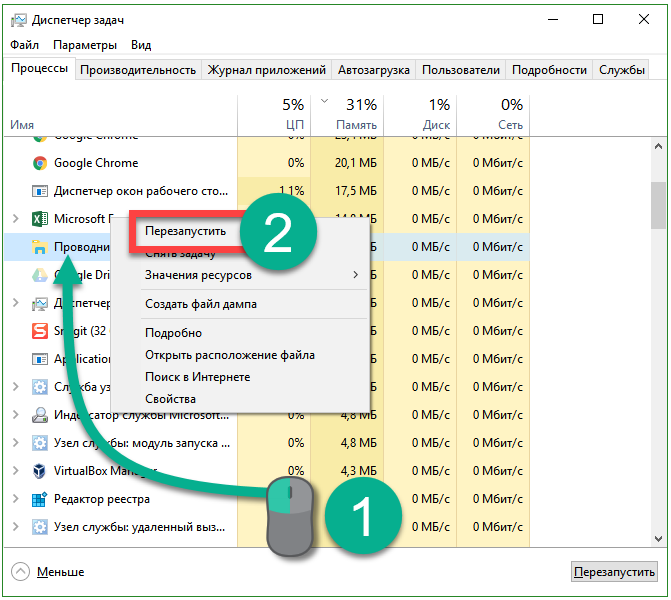Image resolution: width=671 pixels, height=600 pixels.
Task: Collapse the view with the Меньше button
Action: point(48,572)
